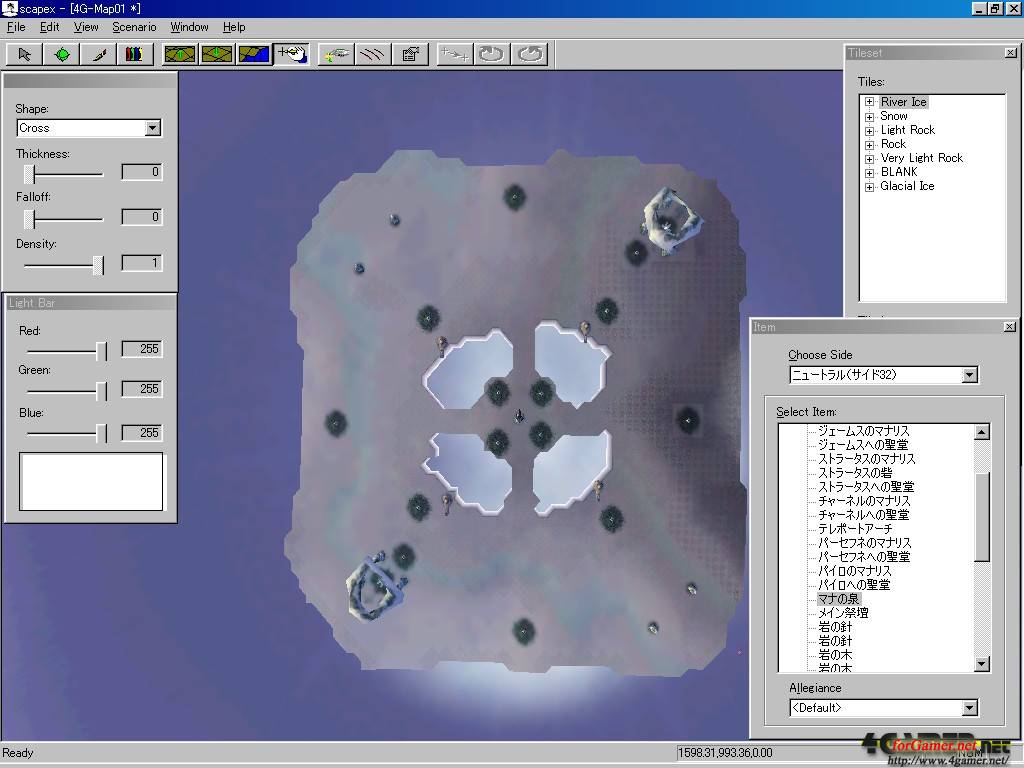Click the altar structure at map's bottom left
The image size is (1024, 768).
coord(376,587)
